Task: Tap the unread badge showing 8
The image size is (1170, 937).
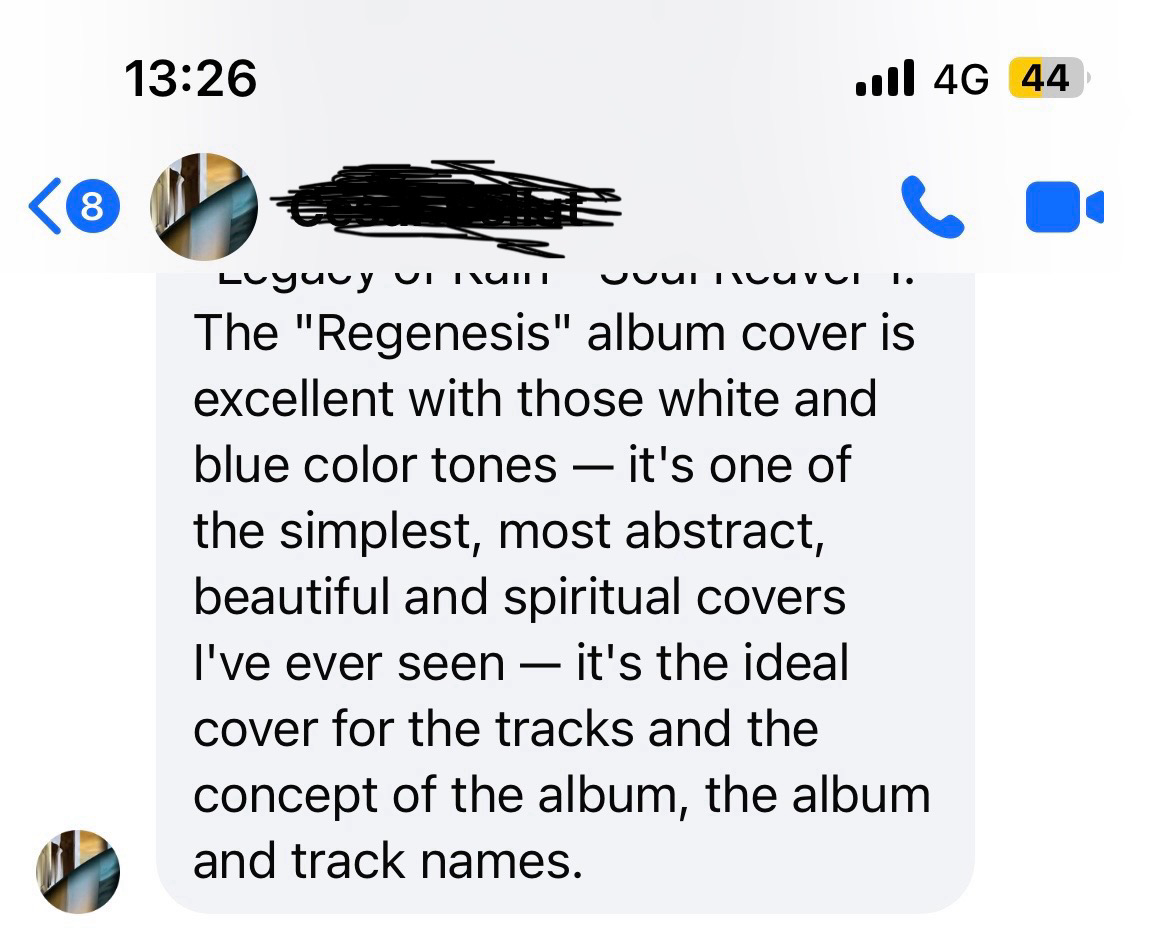Action: click(93, 206)
